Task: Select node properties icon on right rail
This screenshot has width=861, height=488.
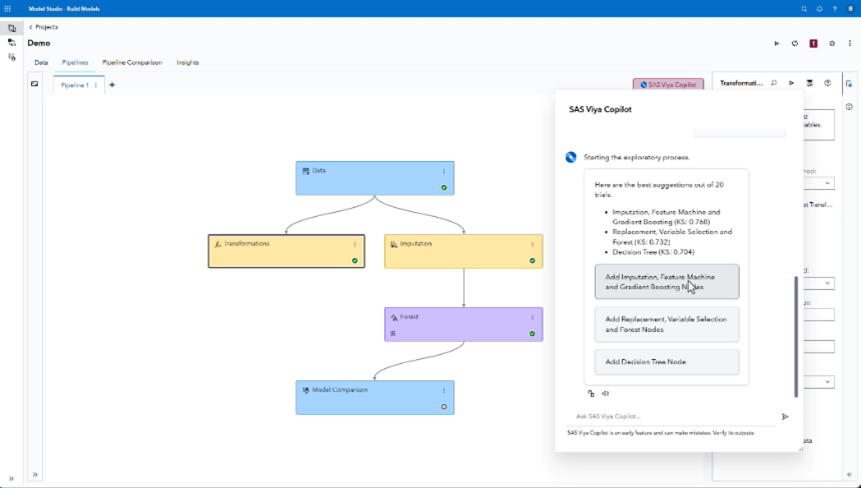Action: [x=849, y=84]
